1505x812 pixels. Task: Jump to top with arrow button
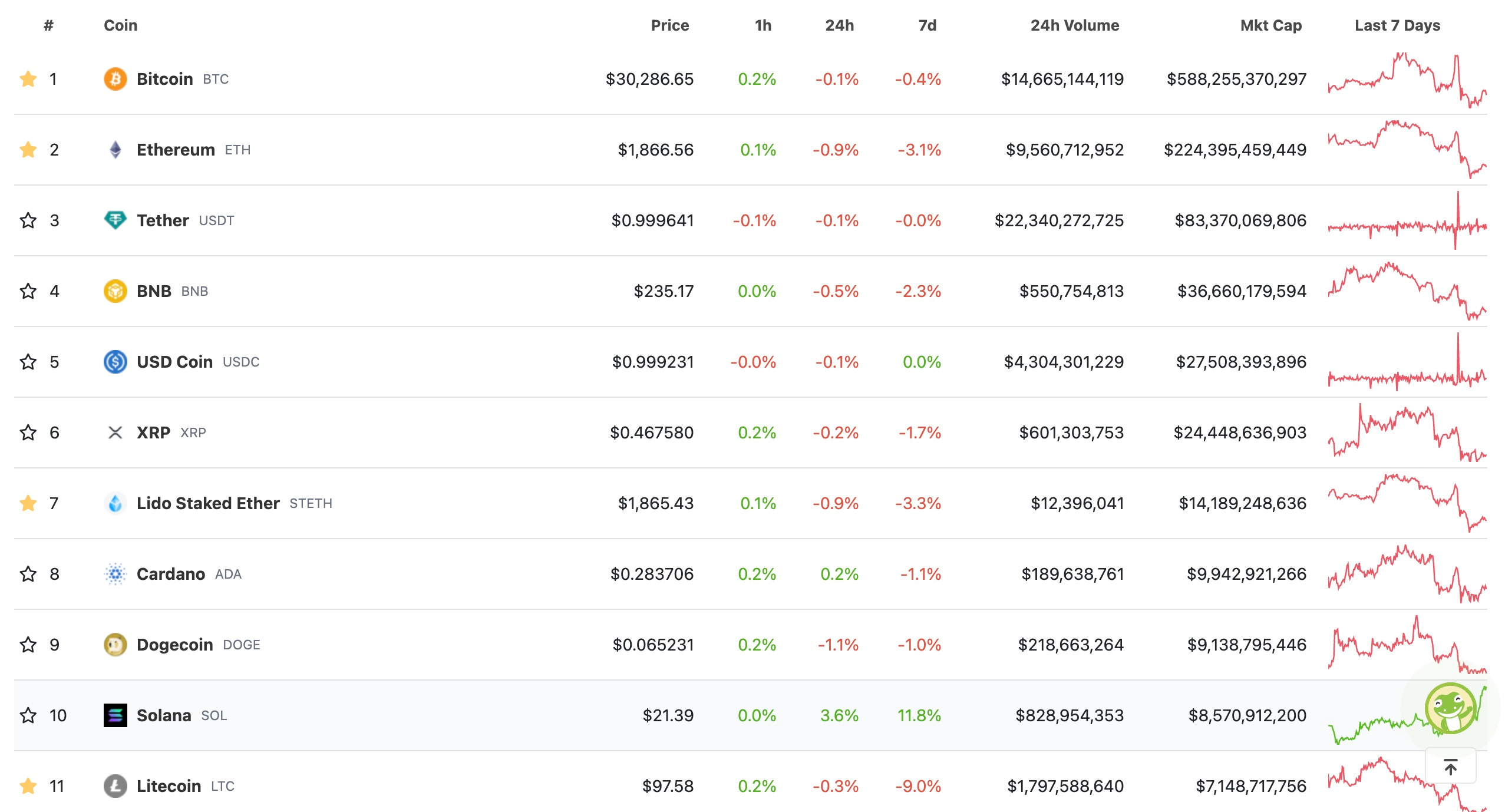tap(1451, 766)
